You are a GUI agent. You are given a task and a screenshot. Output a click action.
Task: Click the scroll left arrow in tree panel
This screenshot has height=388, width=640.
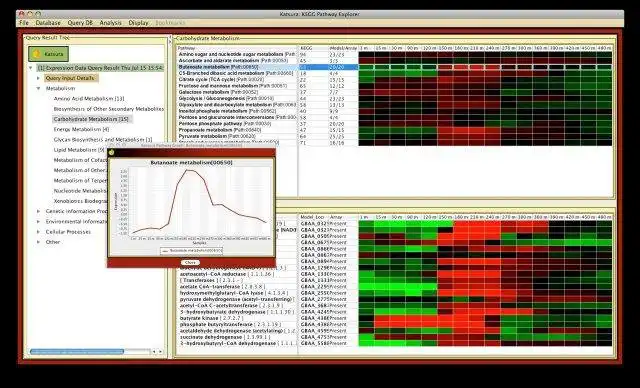coord(154,351)
